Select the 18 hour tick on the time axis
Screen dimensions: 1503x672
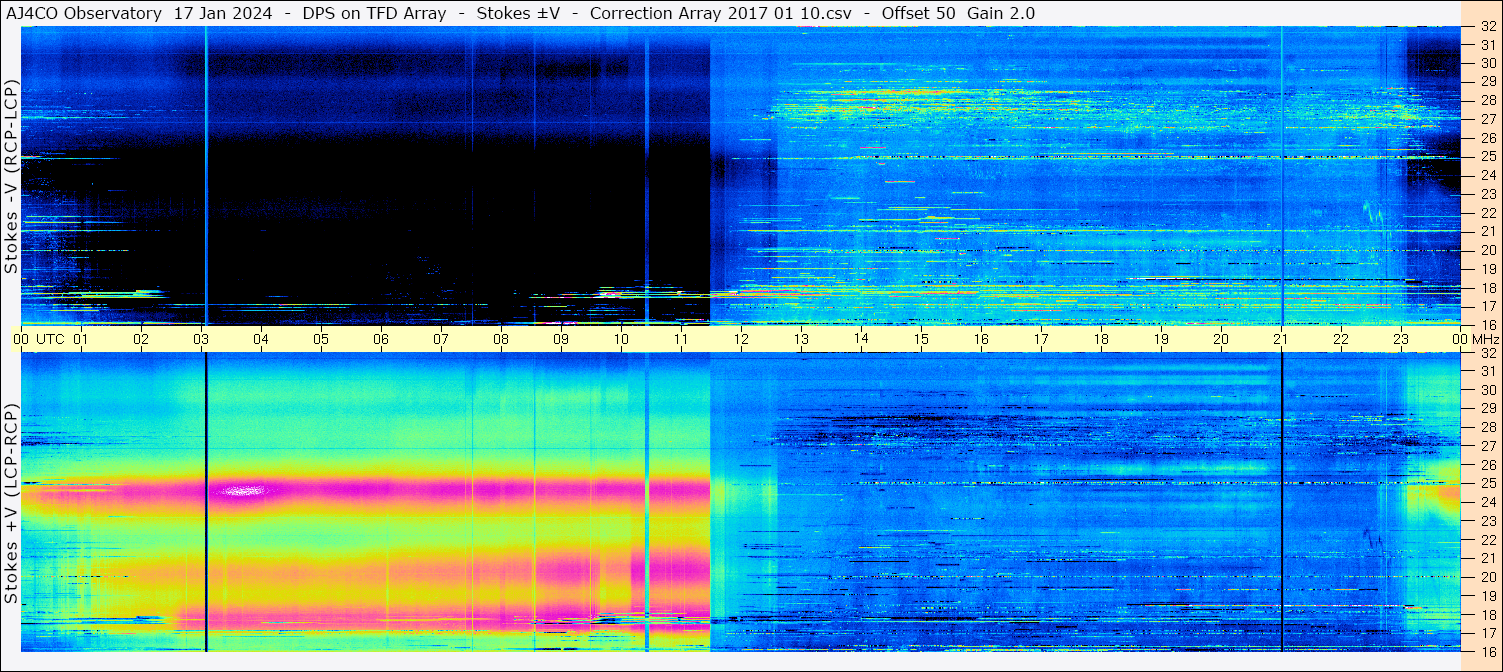[1101, 339]
